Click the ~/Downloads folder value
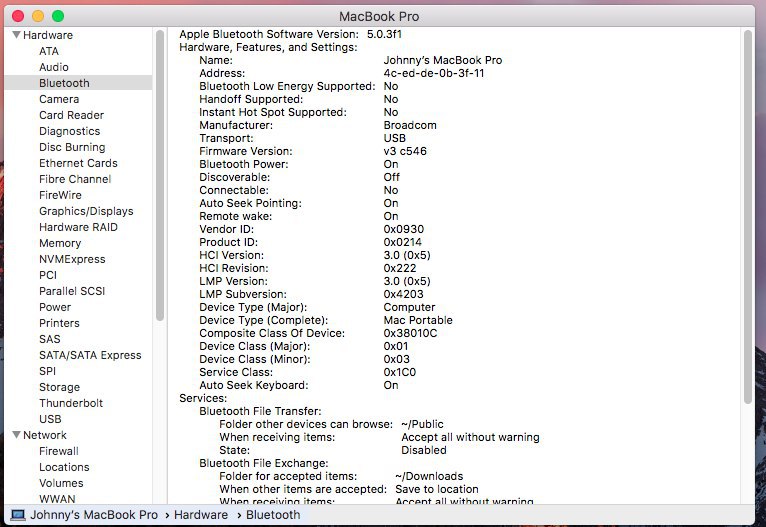The width and height of the screenshot is (766, 527). [x=429, y=476]
